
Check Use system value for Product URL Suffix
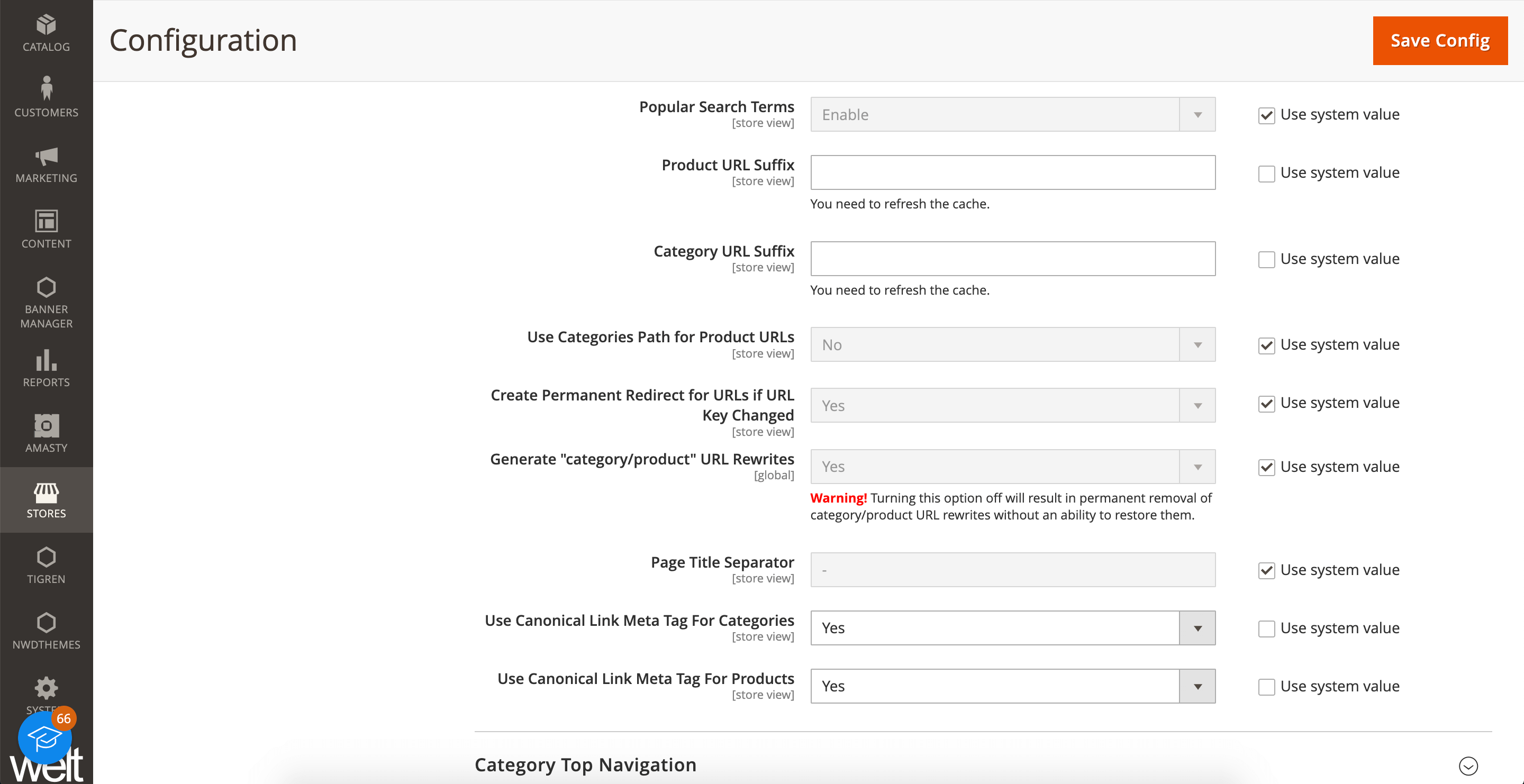(x=1267, y=174)
